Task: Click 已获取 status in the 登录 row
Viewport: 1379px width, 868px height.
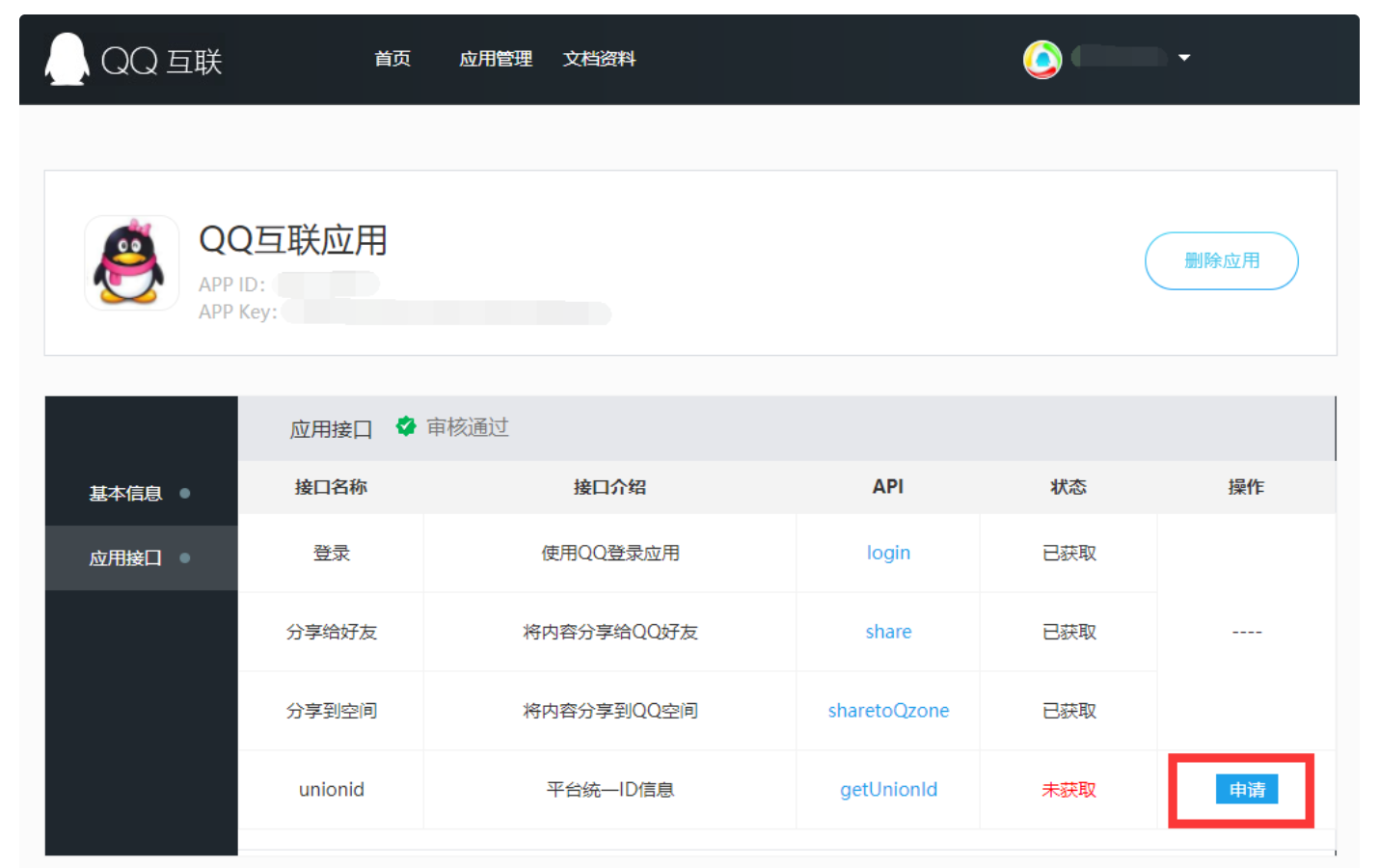Action: click(1068, 554)
